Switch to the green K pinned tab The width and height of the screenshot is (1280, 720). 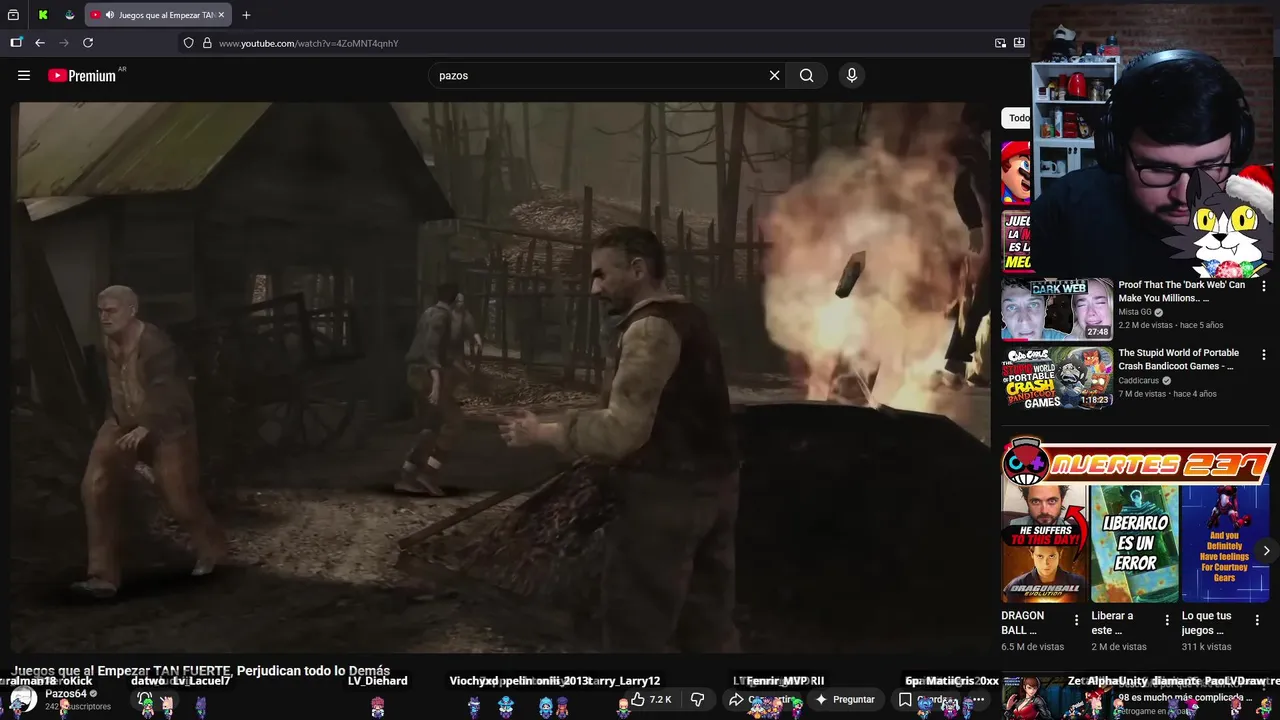[43, 15]
